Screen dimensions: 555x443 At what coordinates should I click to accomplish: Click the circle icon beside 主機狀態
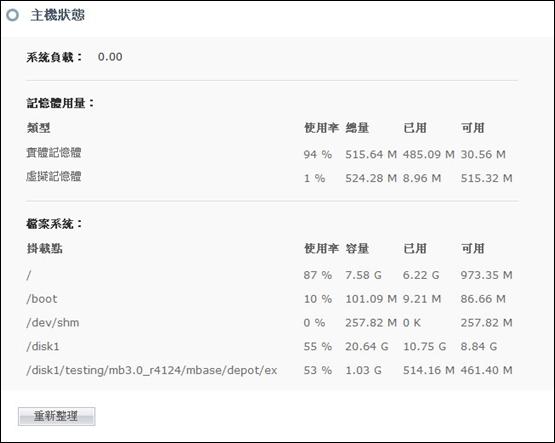tap(13, 15)
